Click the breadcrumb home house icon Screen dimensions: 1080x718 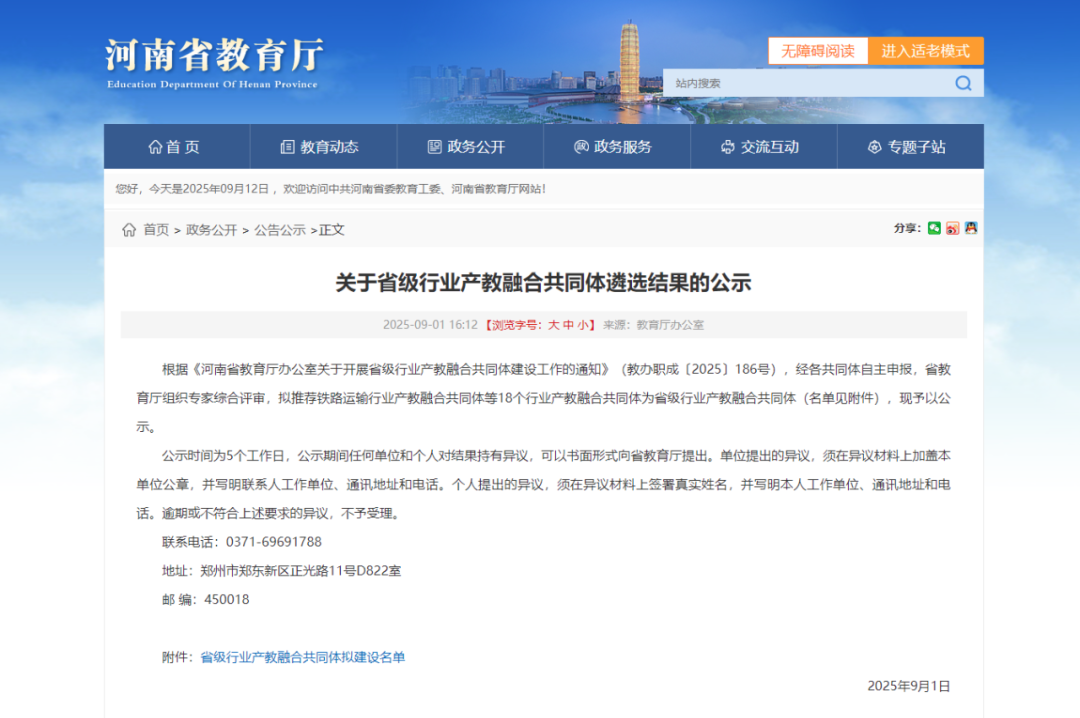point(129,229)
